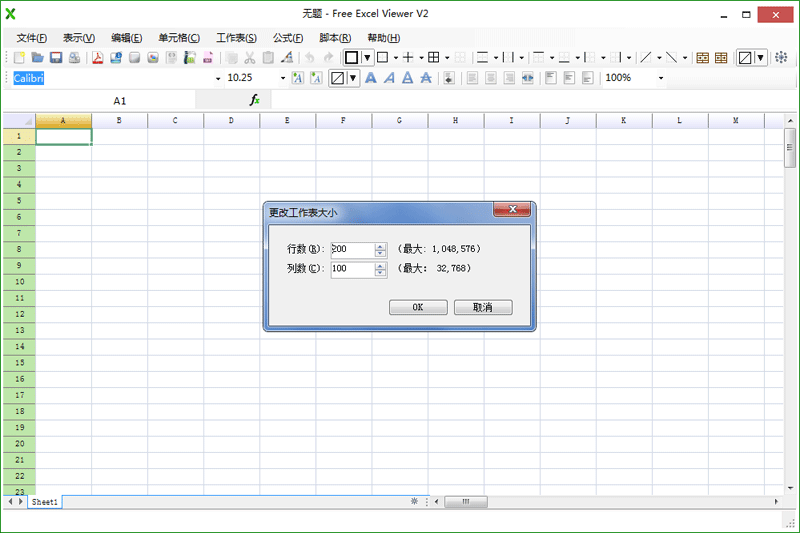This screenshot has width=800, height=533.
Task: Click the Paste clipboard icon
Action: coord(268,58)
